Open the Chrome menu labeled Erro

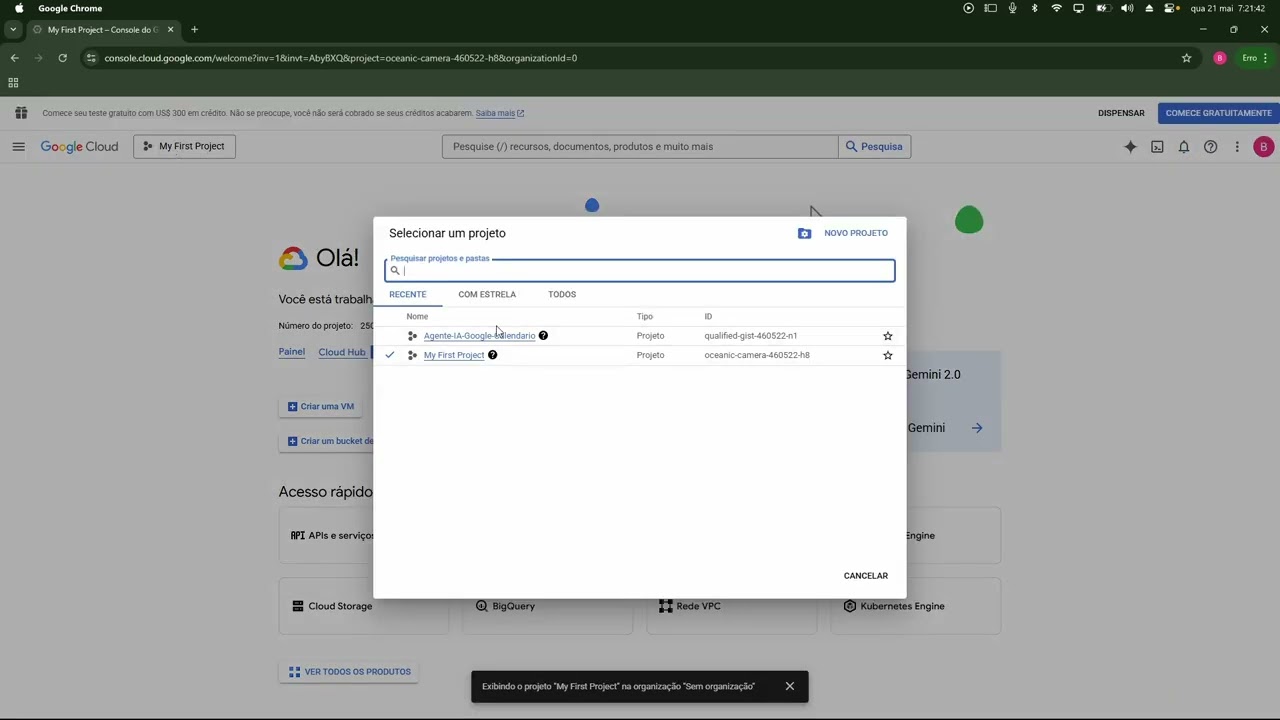[1255, 58]
